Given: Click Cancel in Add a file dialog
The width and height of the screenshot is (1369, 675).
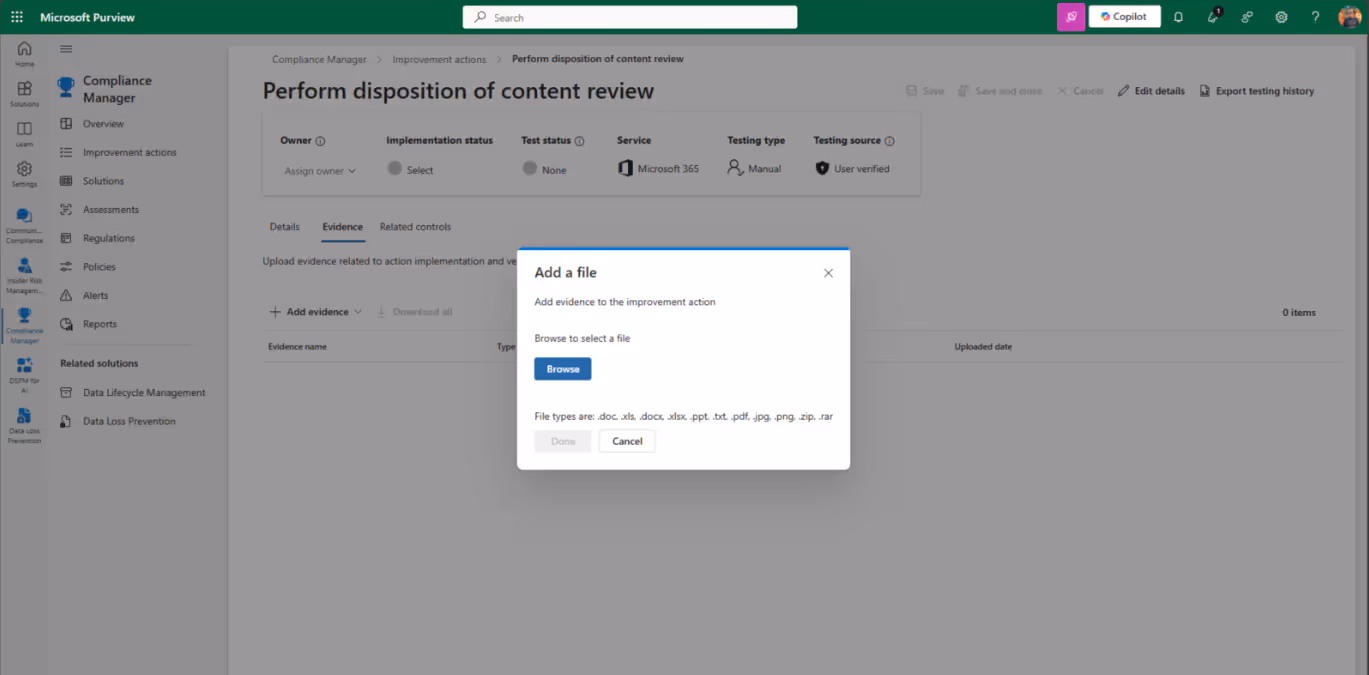Looking at the screenshot, I should click(627, 441).
